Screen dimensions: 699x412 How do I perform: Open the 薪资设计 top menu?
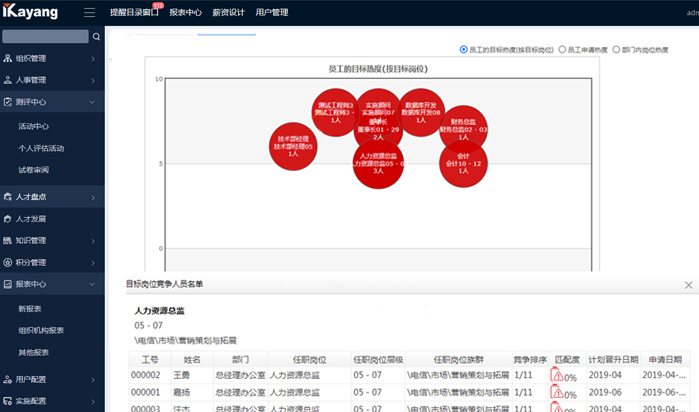(x=227, y=13)
